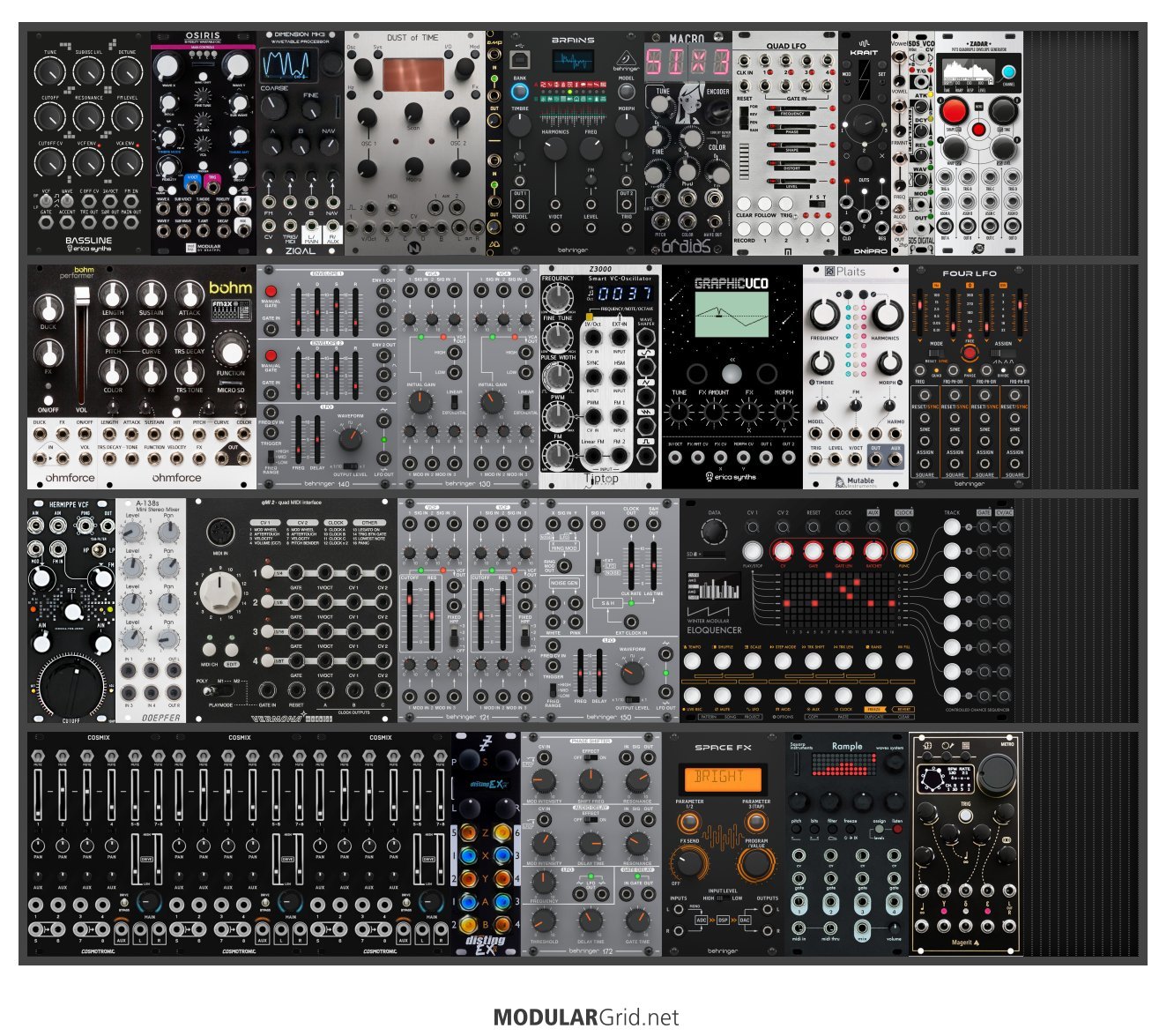Click the THRESHOLD knob on Behringer 172
The height and width of the screenshot is (1036, 1174).
pyautogui.click(x=544, y=920)
